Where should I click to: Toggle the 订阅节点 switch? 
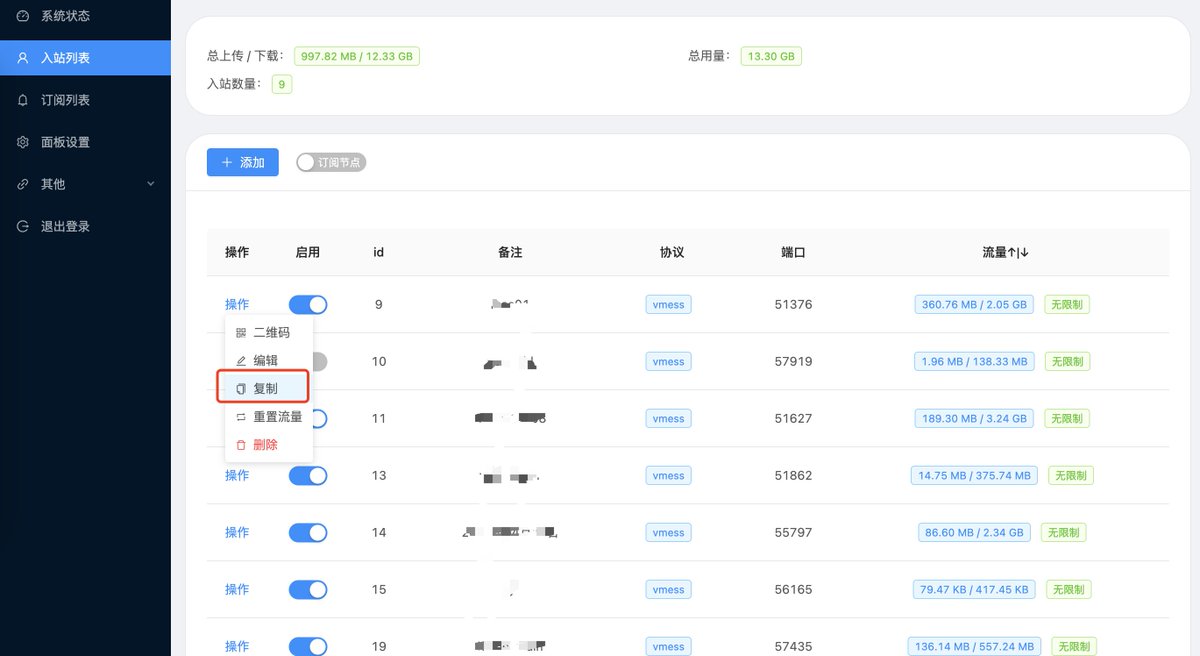[x=331, y=162]
